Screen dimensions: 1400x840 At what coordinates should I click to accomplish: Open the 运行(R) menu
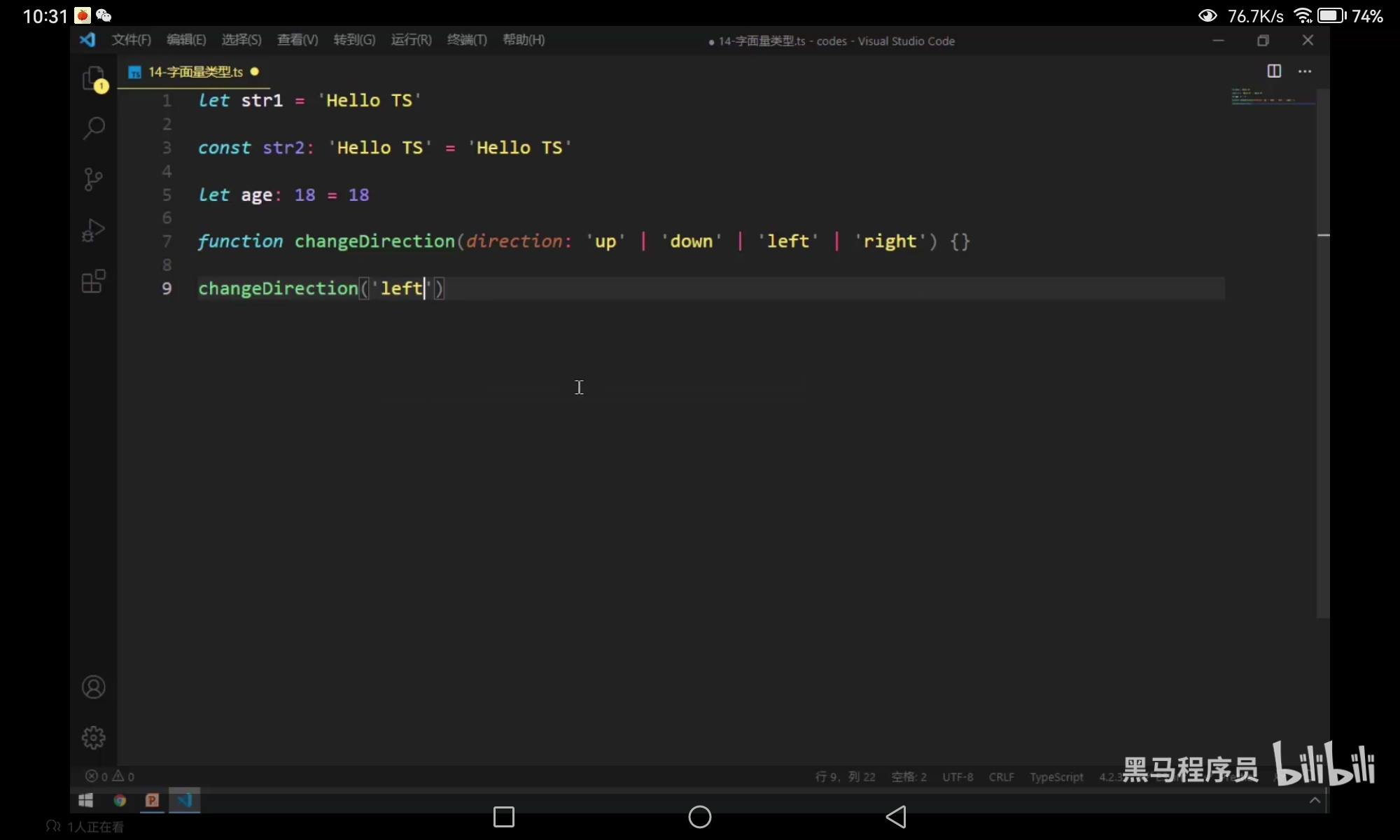(411, 40)
